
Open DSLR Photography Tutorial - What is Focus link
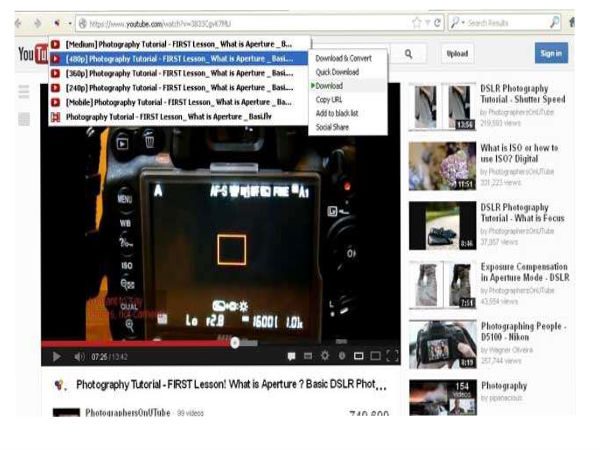pos(522,213)
